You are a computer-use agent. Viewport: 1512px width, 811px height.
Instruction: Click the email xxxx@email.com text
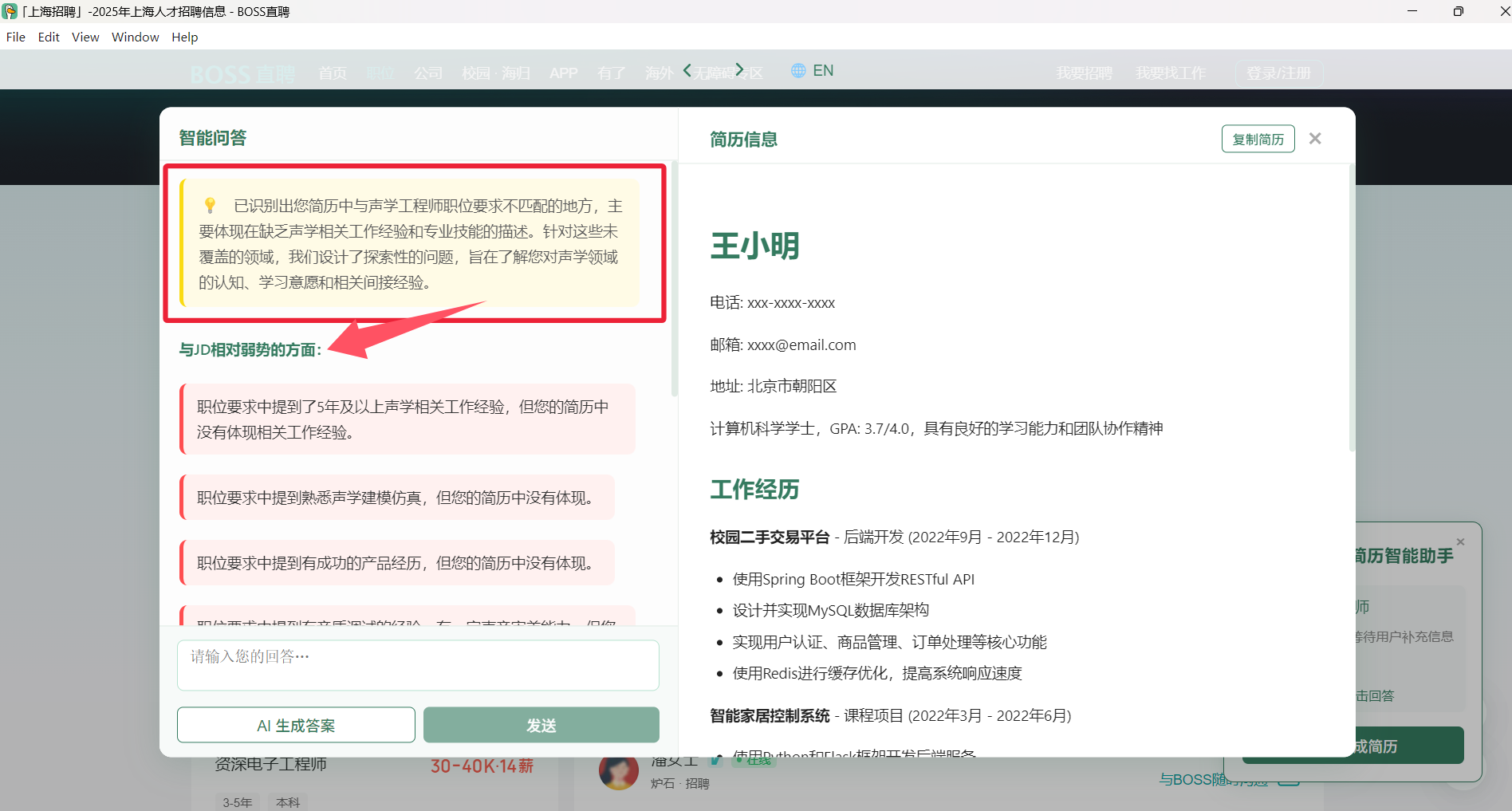[x=801, y=345]
